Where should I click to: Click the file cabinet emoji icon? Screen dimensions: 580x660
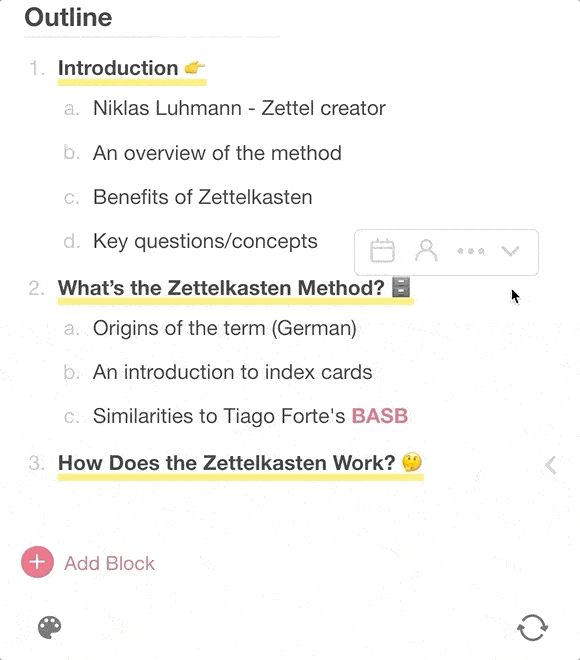pyautogui.click(x=401, y=287)
